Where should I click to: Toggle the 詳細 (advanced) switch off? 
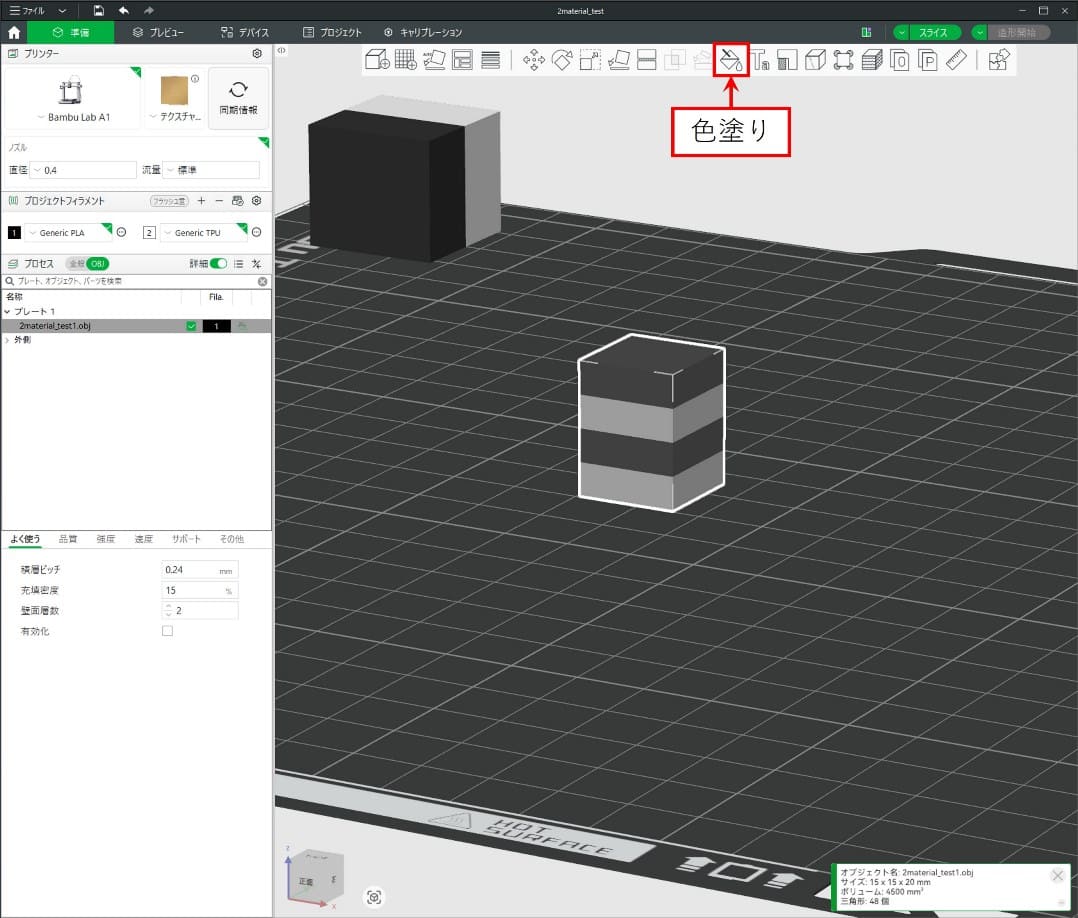(x=217, y=264)
